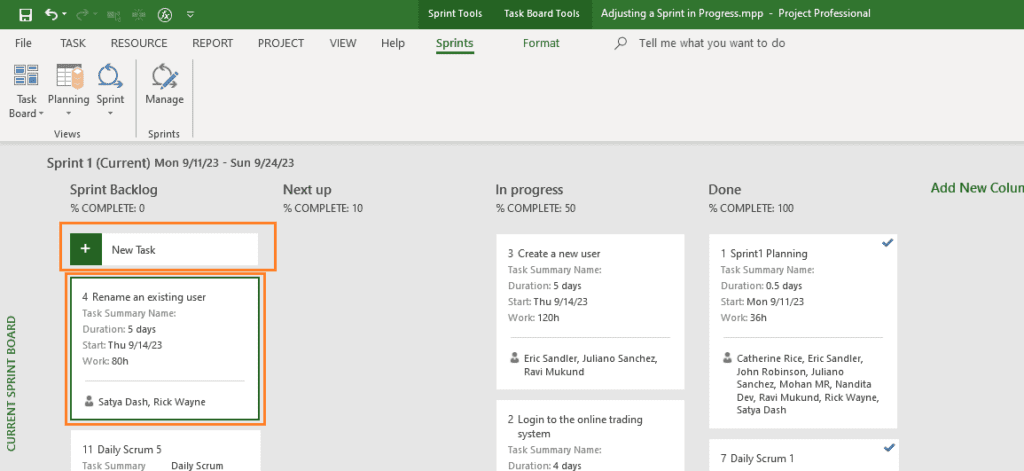Click the fx circle icon in the title bar
This screenshot has height=471, width=1024.
pos(165,14)
